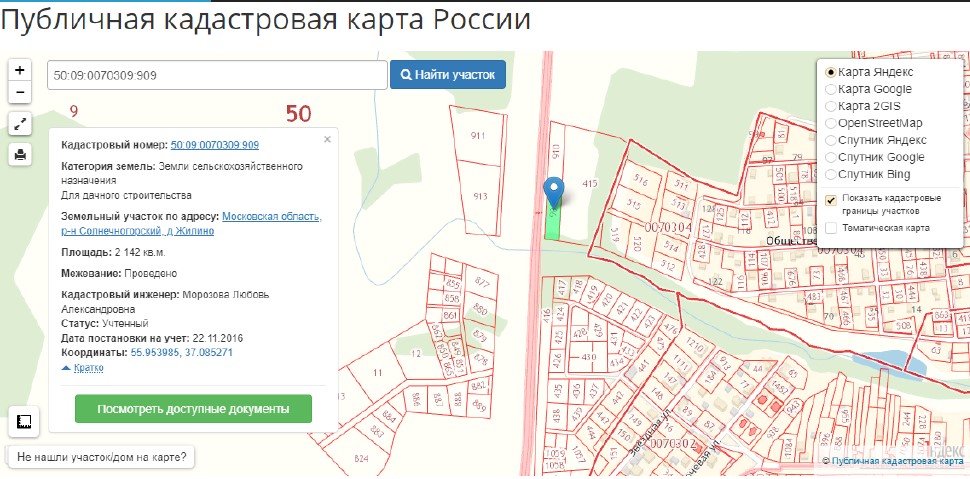Select Карта Google map layer
Viewport: 970px width, 479px height.
[x=831, y=90]
